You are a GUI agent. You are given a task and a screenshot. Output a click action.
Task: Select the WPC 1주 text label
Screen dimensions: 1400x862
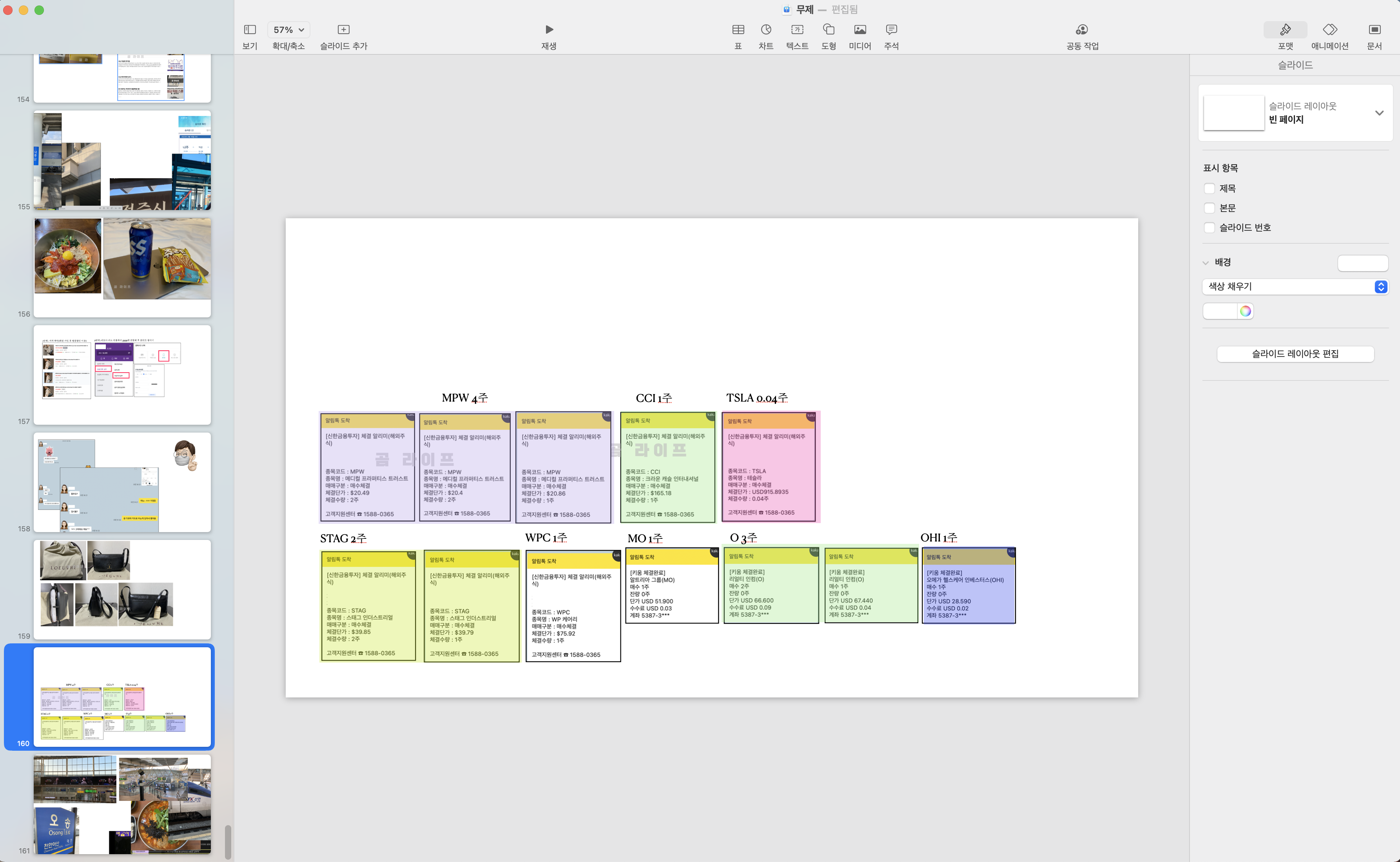[546, 538]
